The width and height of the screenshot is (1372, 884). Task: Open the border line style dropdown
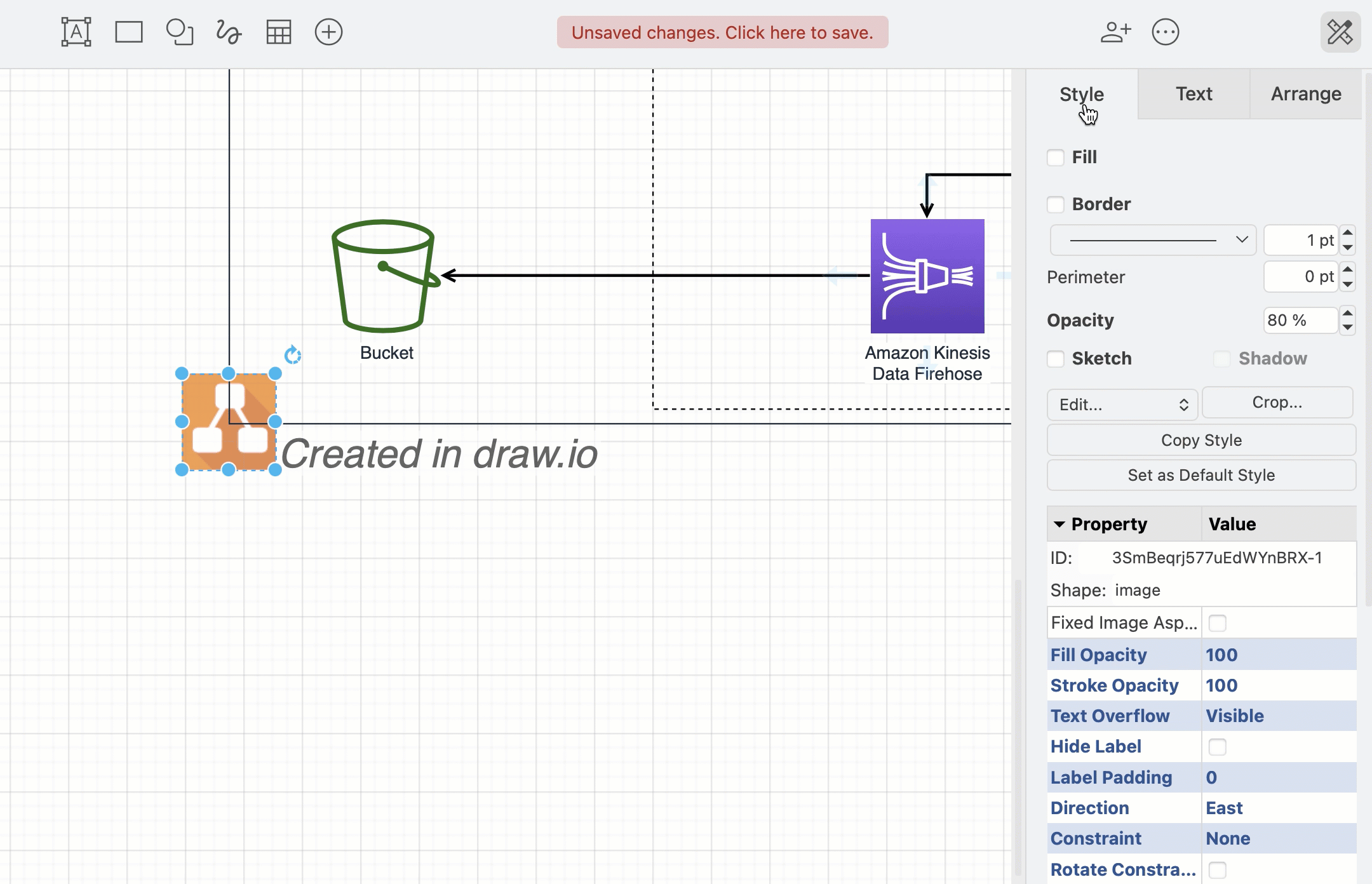(x=1152, y=239)
